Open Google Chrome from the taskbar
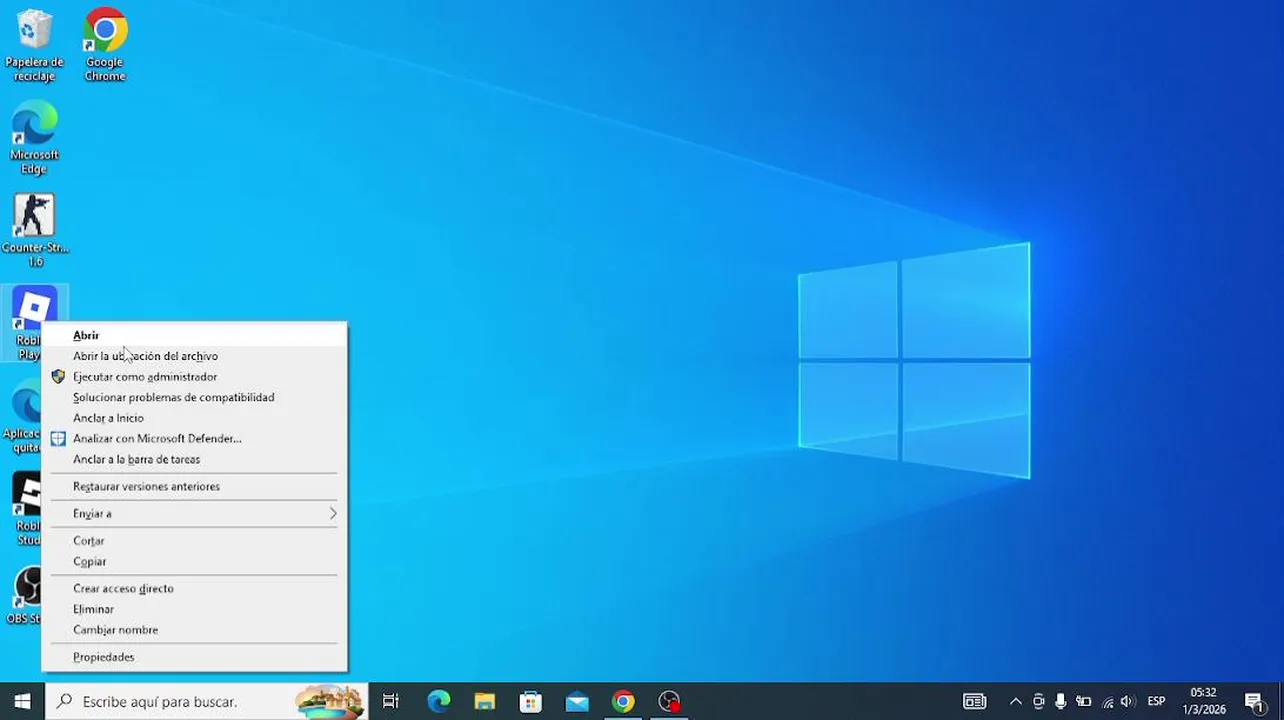 click(x=623, y=701)
